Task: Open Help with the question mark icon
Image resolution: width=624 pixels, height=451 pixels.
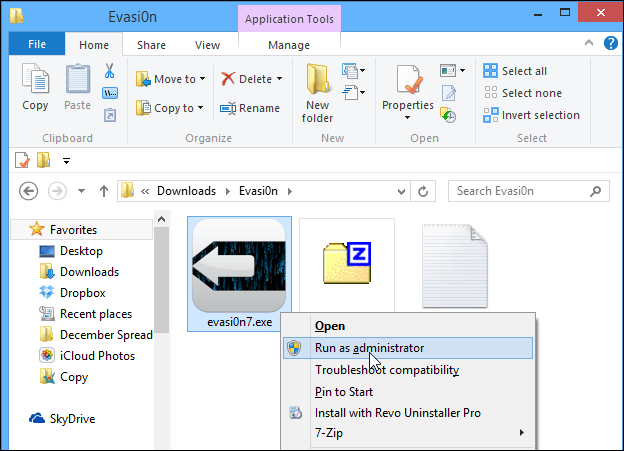Action: (x=610, y=43)
